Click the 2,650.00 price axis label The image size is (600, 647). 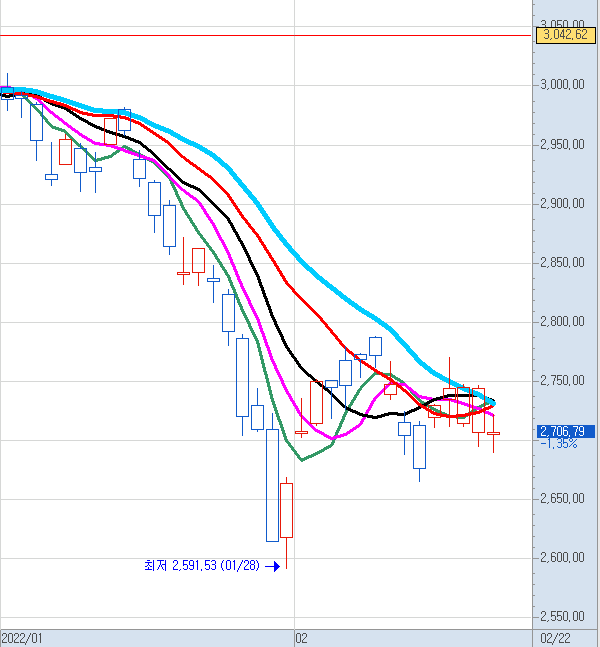click(x=562, y=498)
